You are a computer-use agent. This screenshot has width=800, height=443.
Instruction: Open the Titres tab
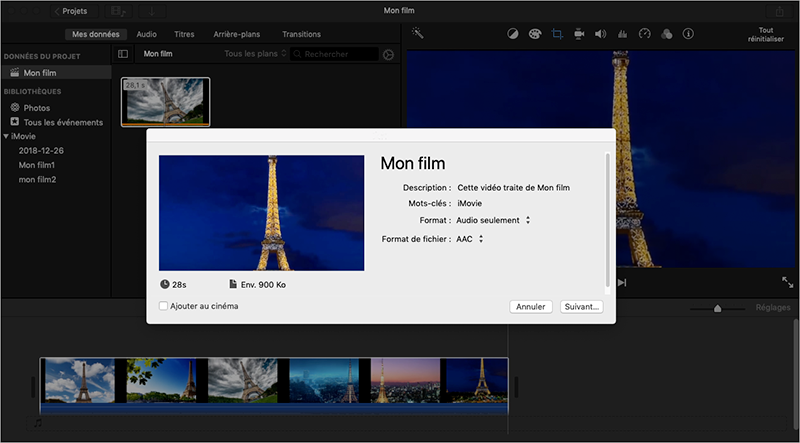(x=184, y=34)
